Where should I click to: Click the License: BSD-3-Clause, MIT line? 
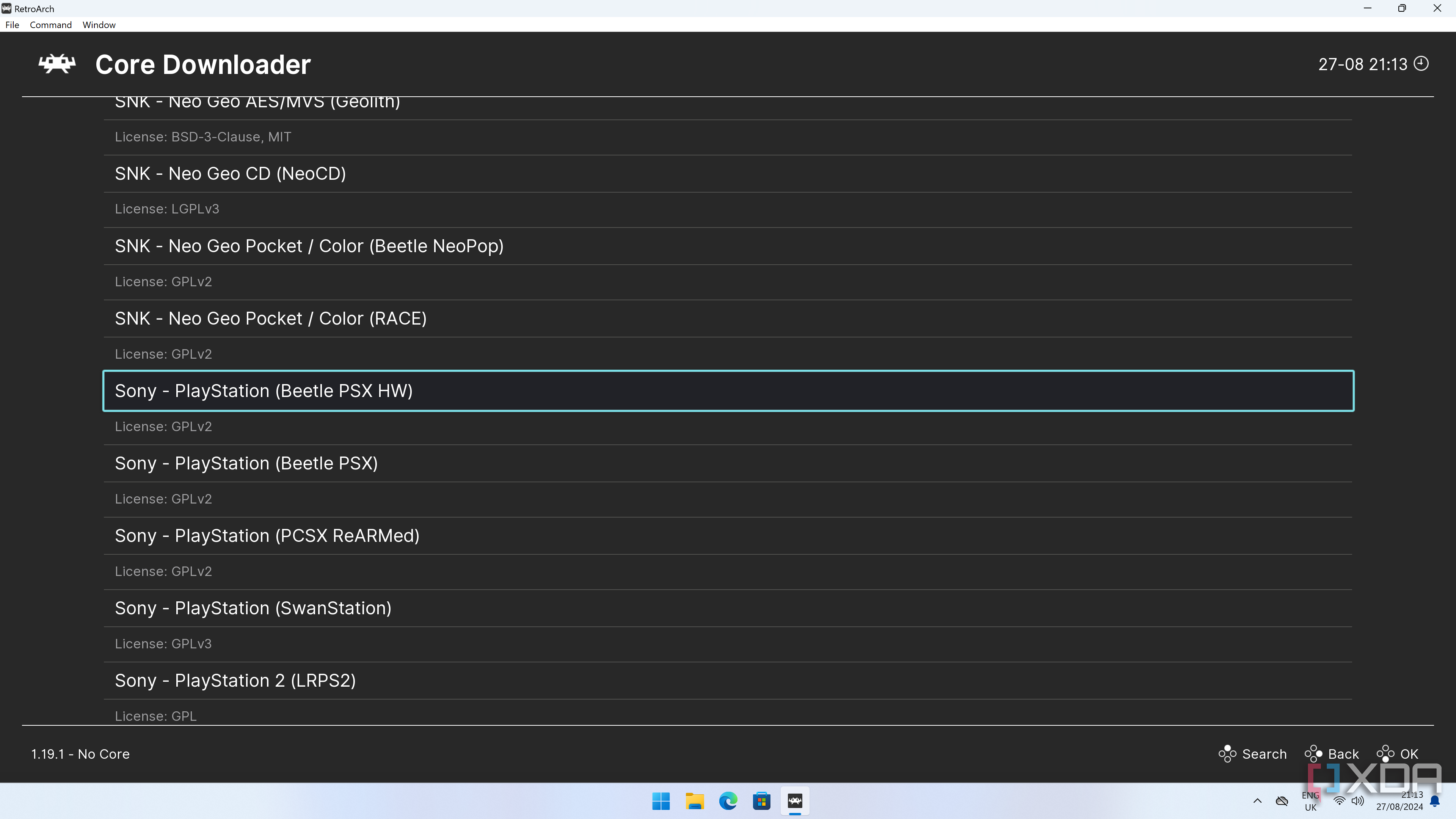203,137
